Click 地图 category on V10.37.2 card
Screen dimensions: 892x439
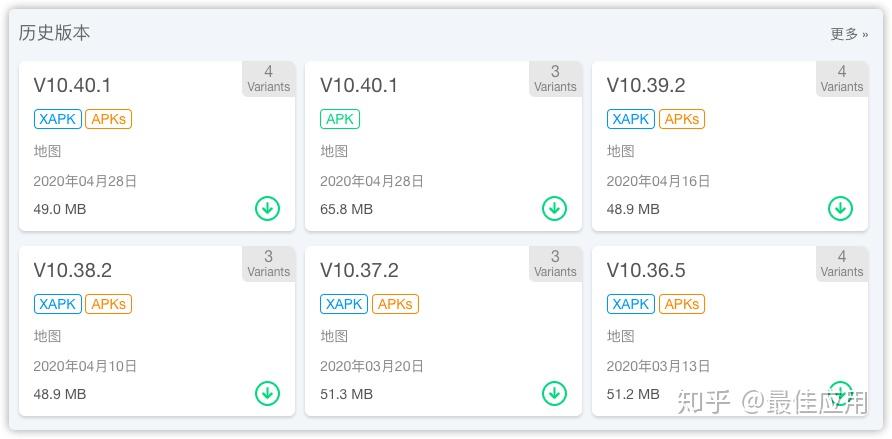pyautogui.click(x=334, y=336)
